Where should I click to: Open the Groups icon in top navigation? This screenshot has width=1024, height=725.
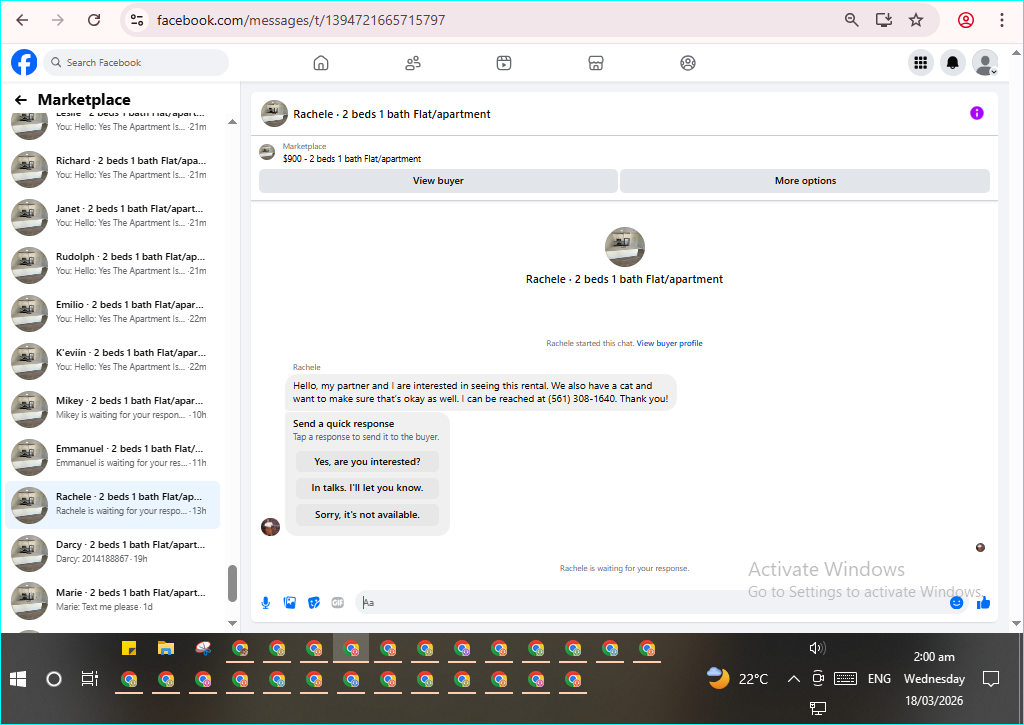coord(688,63)
